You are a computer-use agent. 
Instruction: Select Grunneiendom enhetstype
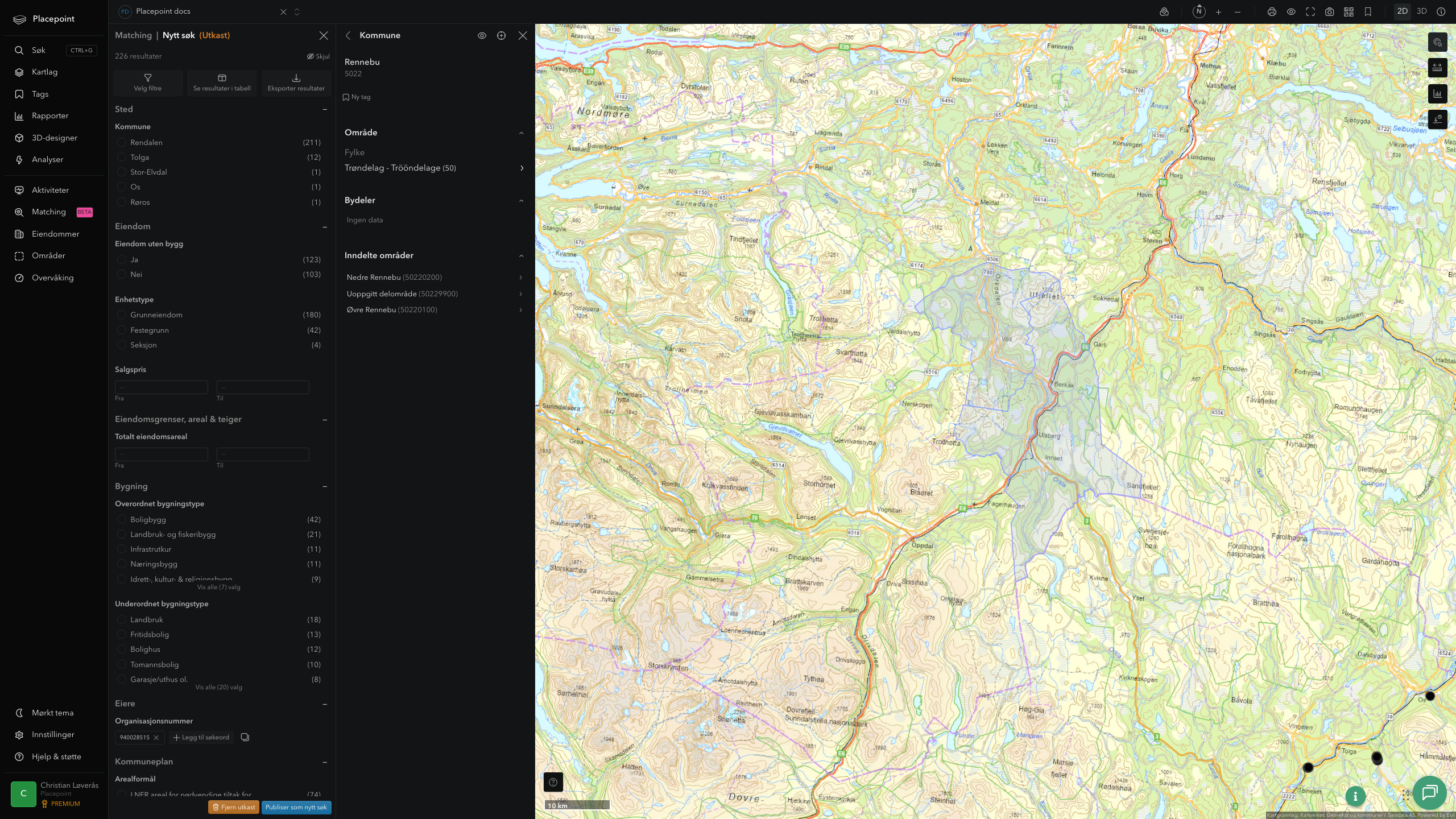pos(122,315)
